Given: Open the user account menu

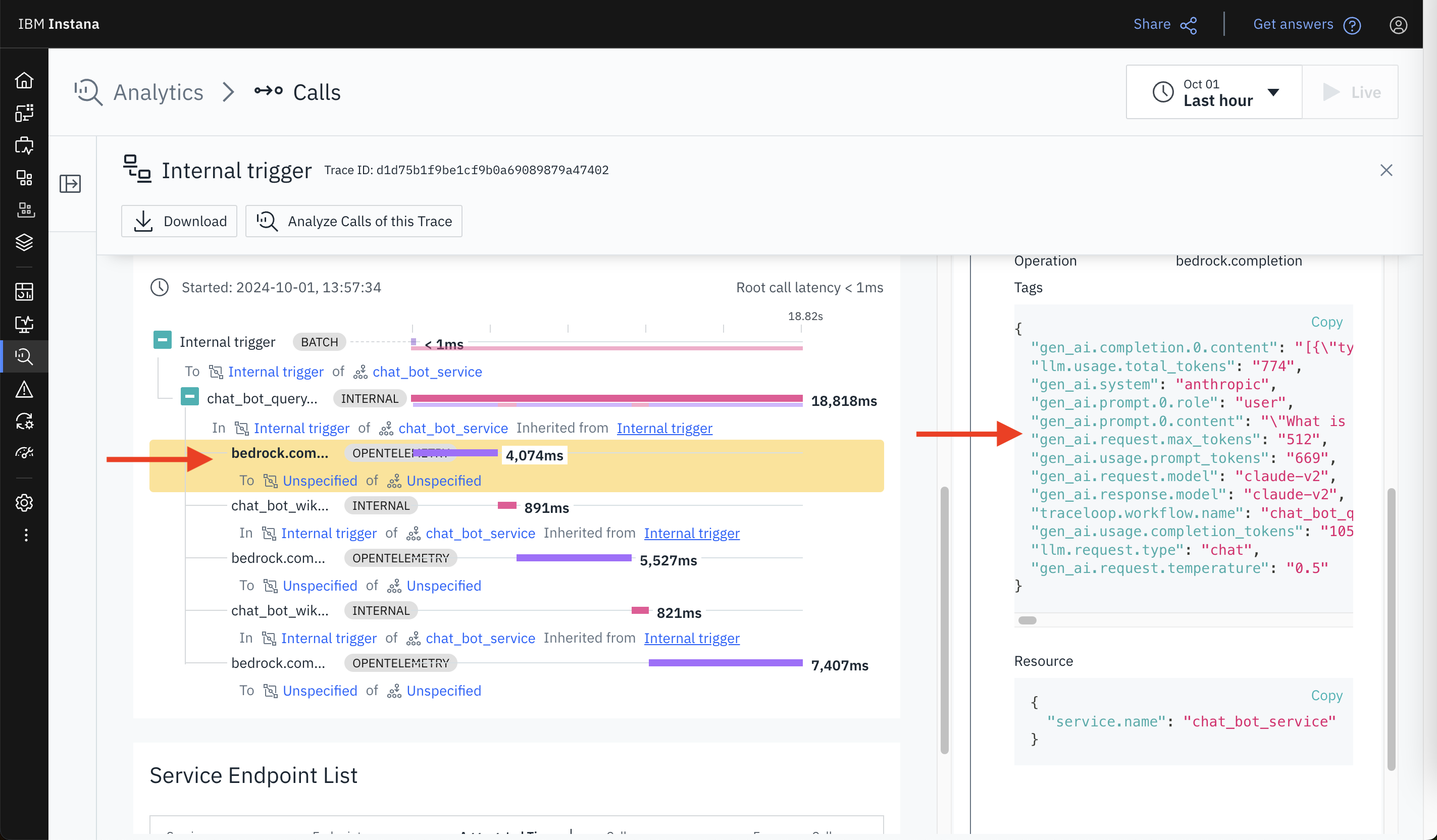Looking at the screenshot, I should coord(1398,24).
